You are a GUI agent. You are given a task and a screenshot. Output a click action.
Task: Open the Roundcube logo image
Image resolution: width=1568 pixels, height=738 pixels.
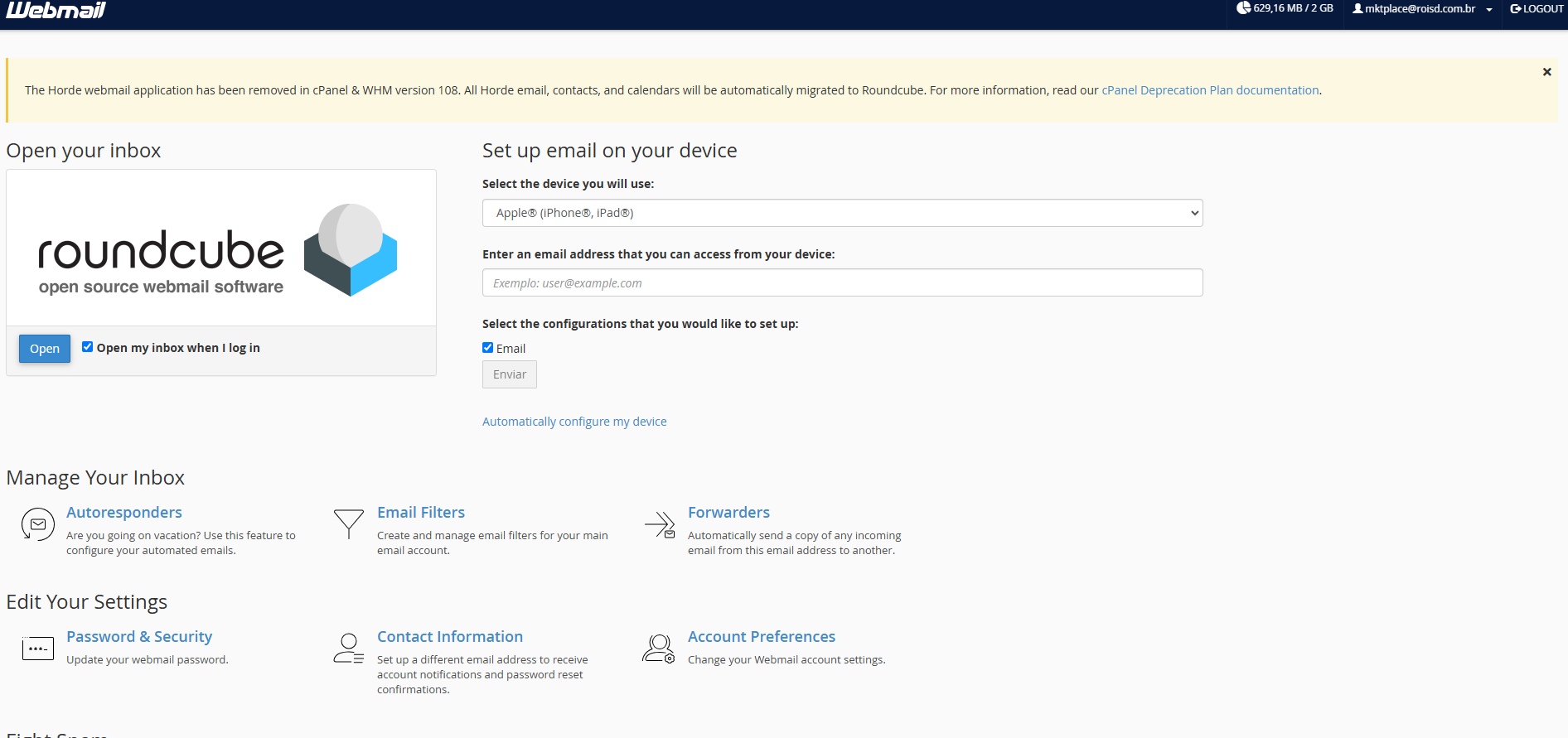[219, 250]
